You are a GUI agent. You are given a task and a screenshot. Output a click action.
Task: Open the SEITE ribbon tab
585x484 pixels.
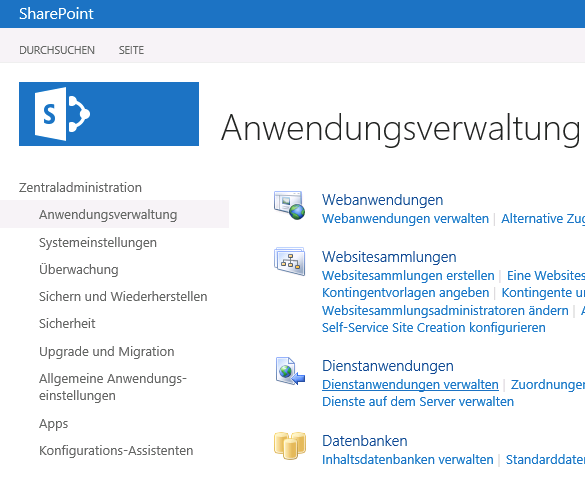tap(131, 50)
